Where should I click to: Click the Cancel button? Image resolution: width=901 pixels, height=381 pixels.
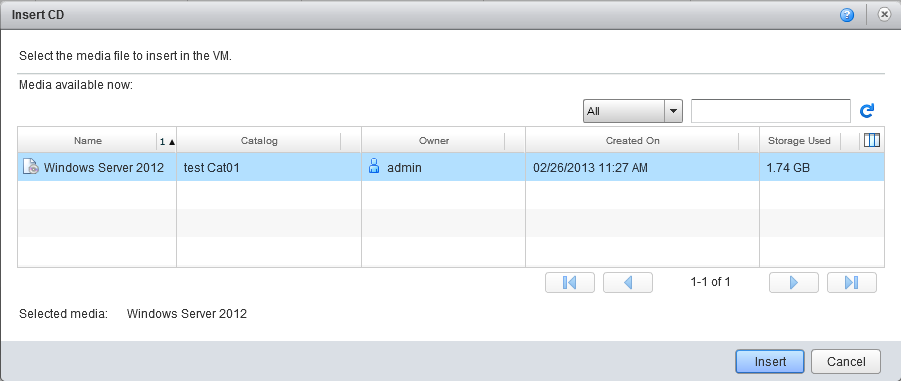pyautogui.click(x=846, y=362)
